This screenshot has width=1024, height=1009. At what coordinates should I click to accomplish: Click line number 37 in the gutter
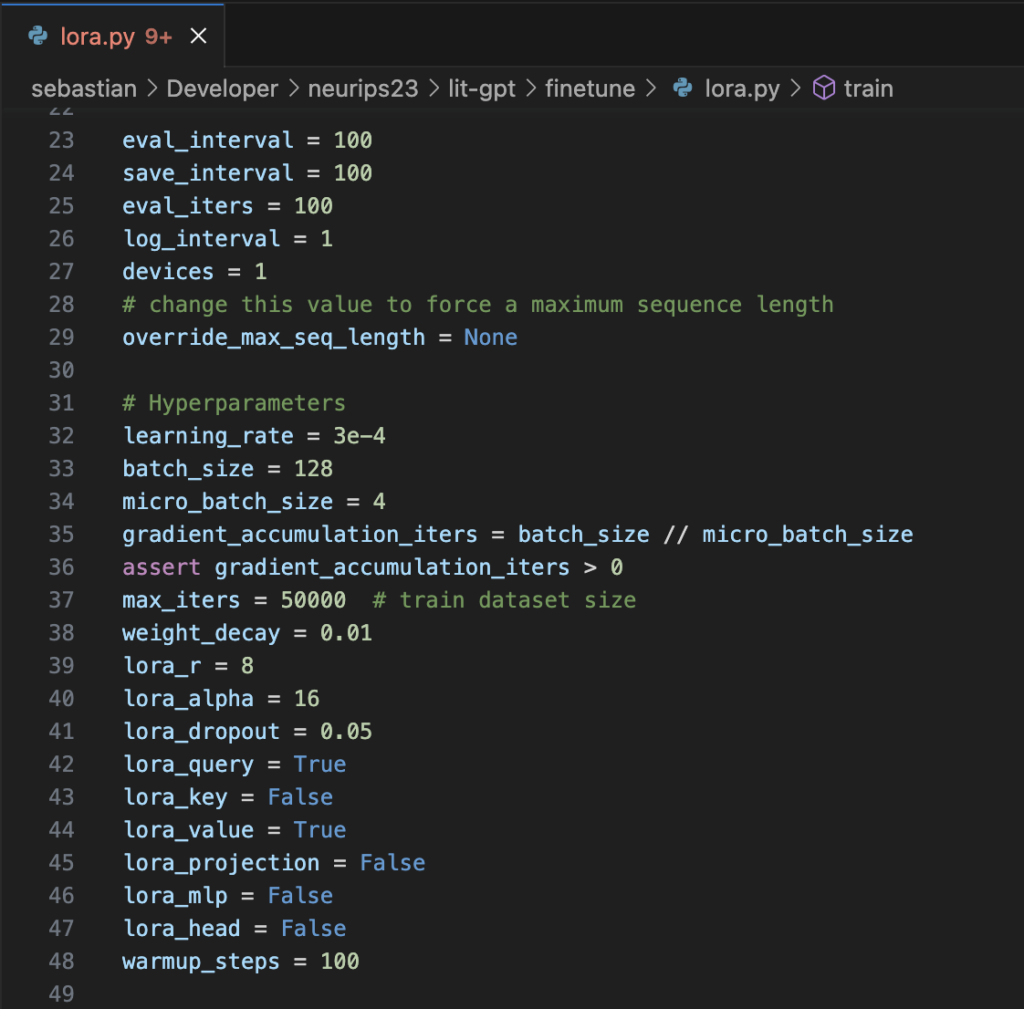coord(60,599)
